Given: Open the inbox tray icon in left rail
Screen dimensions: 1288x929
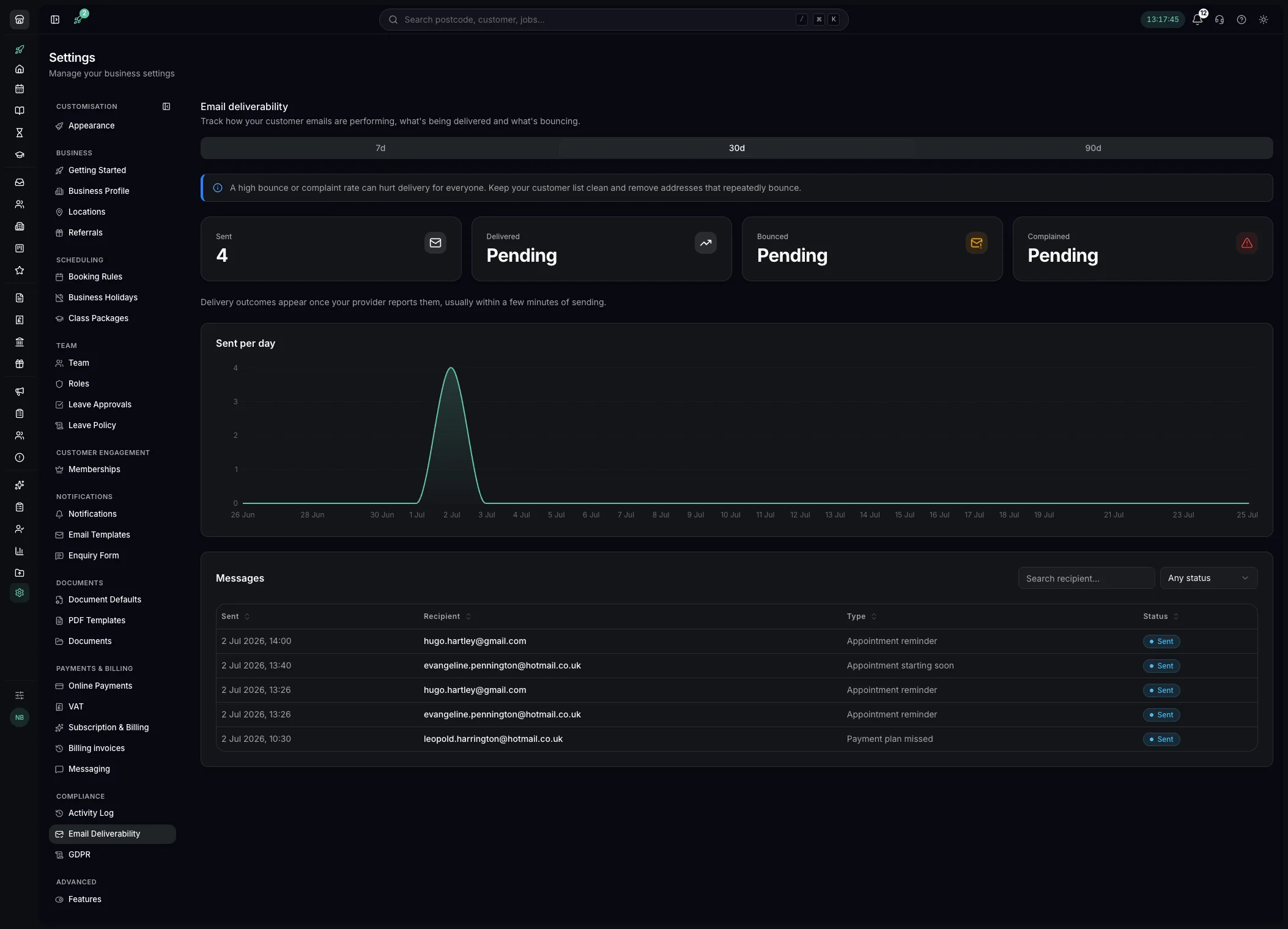Looking at the screenshot, I should [x=20, y=182].
